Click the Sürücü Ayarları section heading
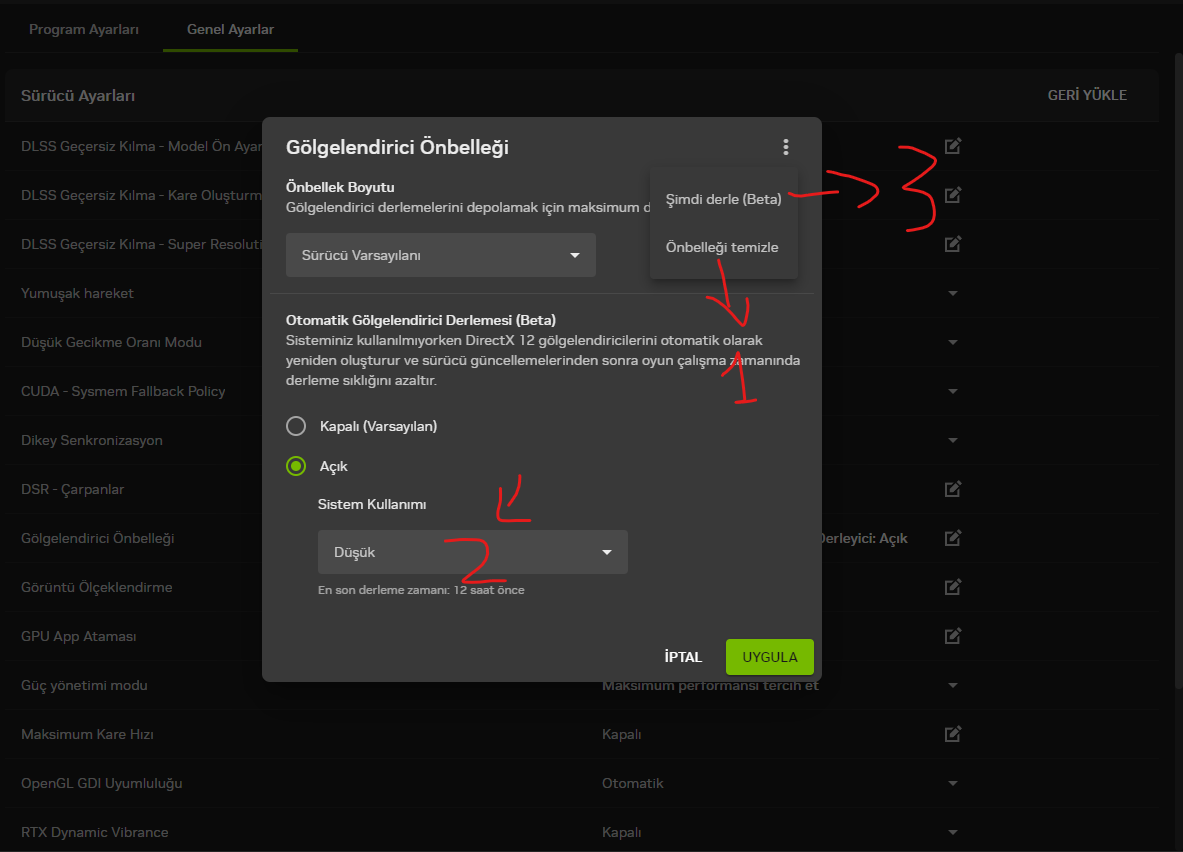This screenshot has width=1183, height=852. click(78, 96)
